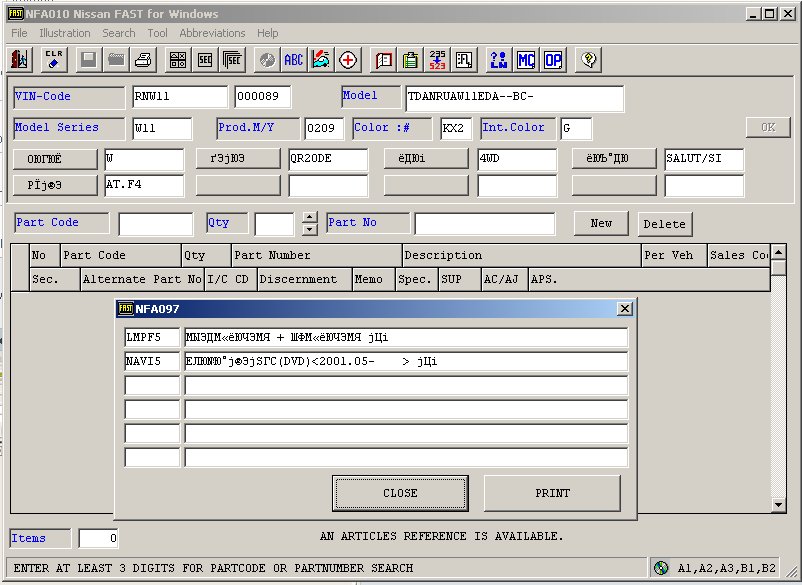This screenshot has height=585, width=802.
Task: Click the exit door toolbar icon
Action: pos(21,60)
